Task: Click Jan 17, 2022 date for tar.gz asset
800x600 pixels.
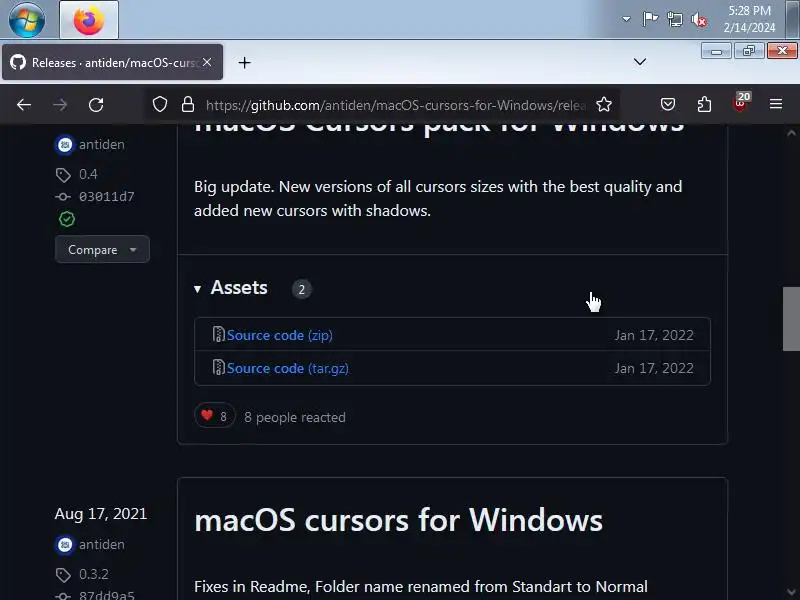Action: pyautogui.click(x=654, y=368)
